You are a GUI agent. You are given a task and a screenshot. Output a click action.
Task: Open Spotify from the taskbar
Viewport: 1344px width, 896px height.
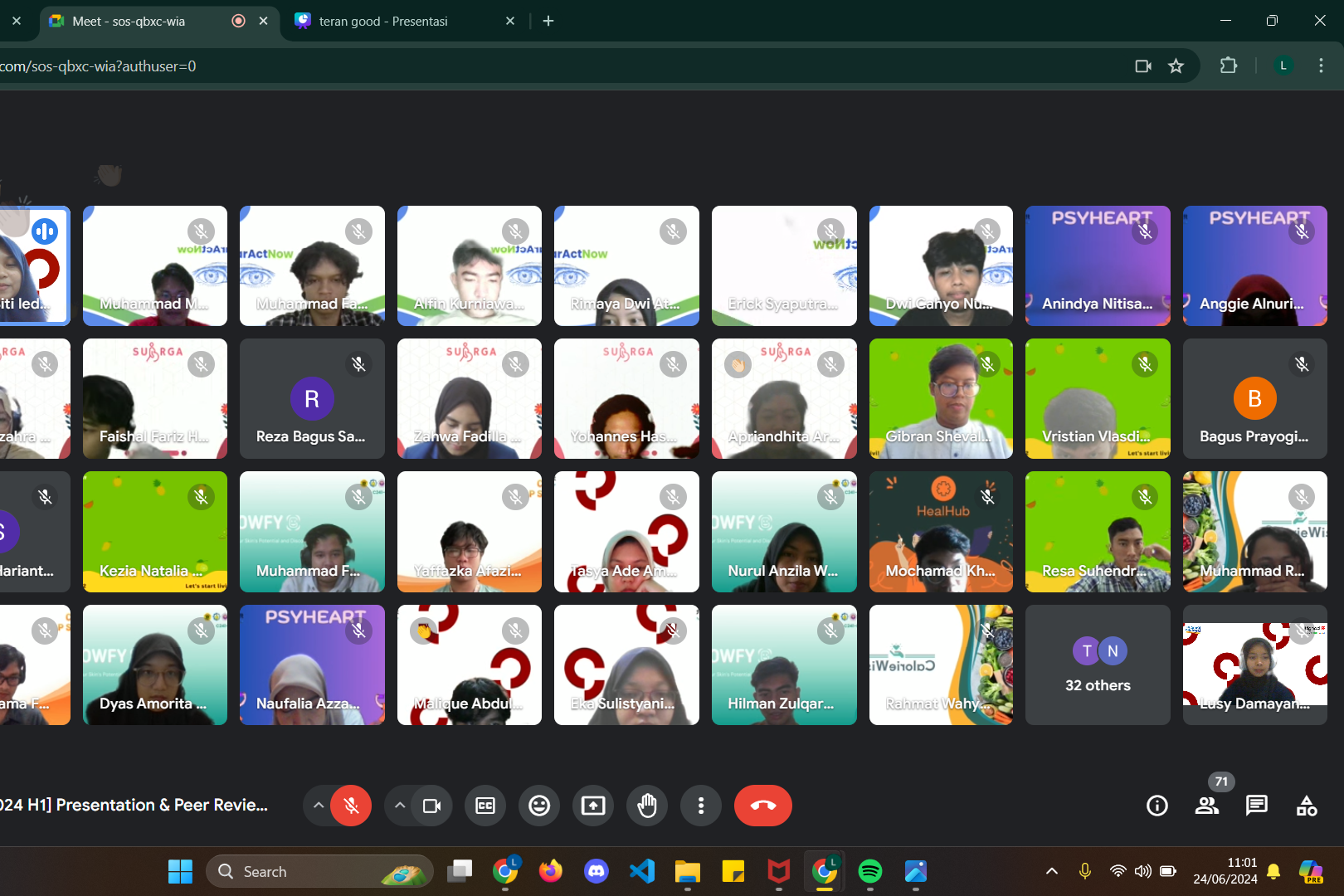point(869,871)
